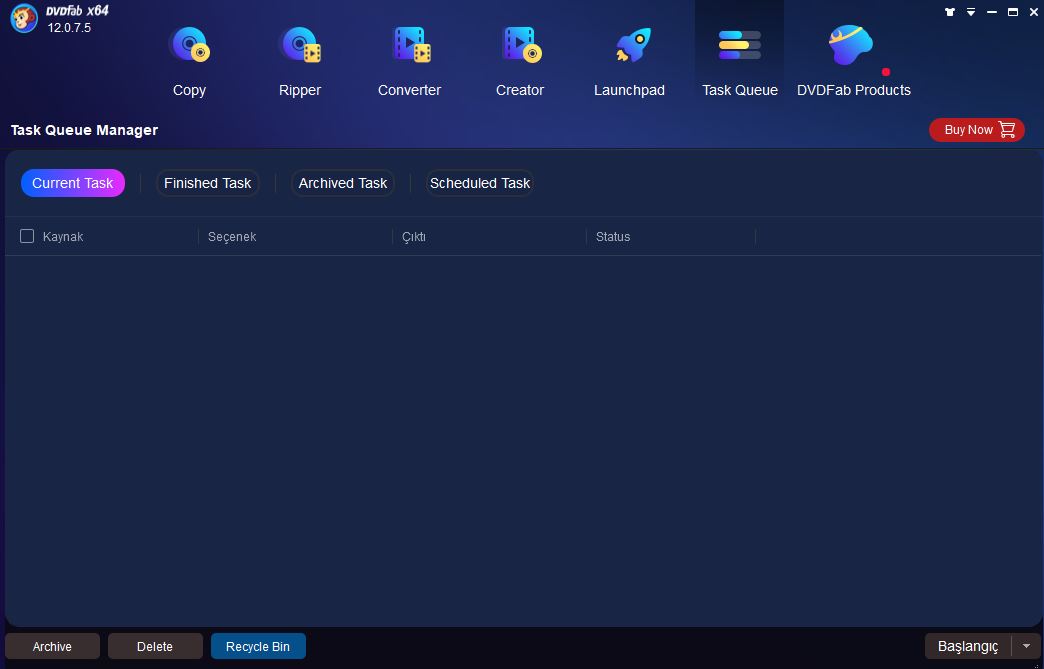Open the skin shirt icon in title bar
This screenshot has width=1044, height=669.
(950, 12)
